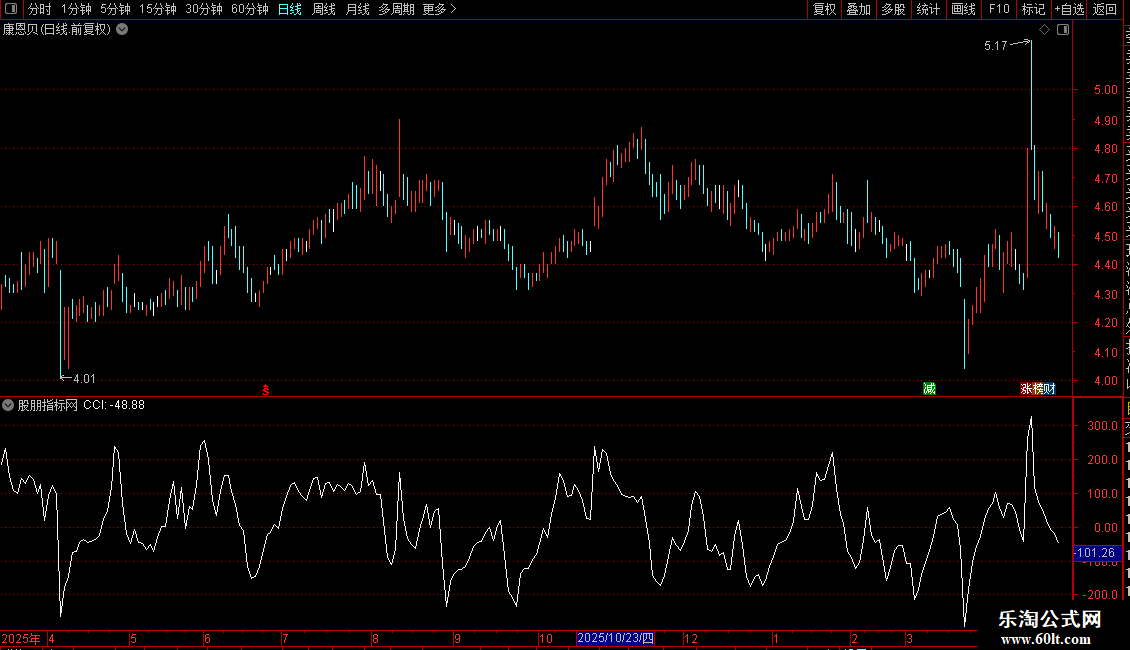Select the 1分钟 period tab
Image resolution: width=1130 pixels, height=650 pixels.
point(76,9)
